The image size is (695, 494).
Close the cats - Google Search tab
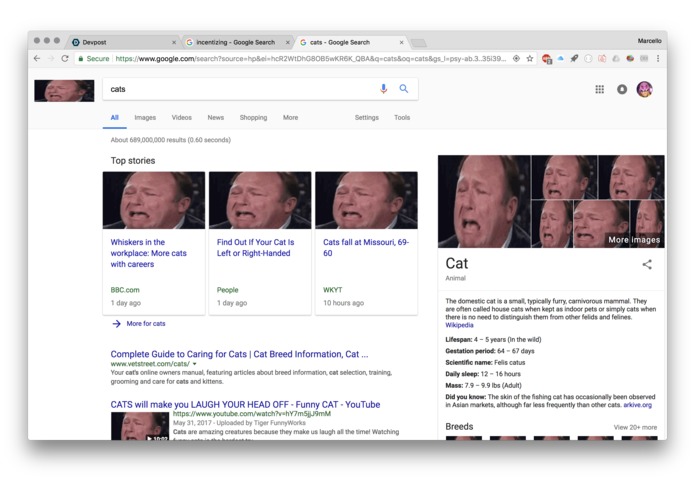point(402,43)
